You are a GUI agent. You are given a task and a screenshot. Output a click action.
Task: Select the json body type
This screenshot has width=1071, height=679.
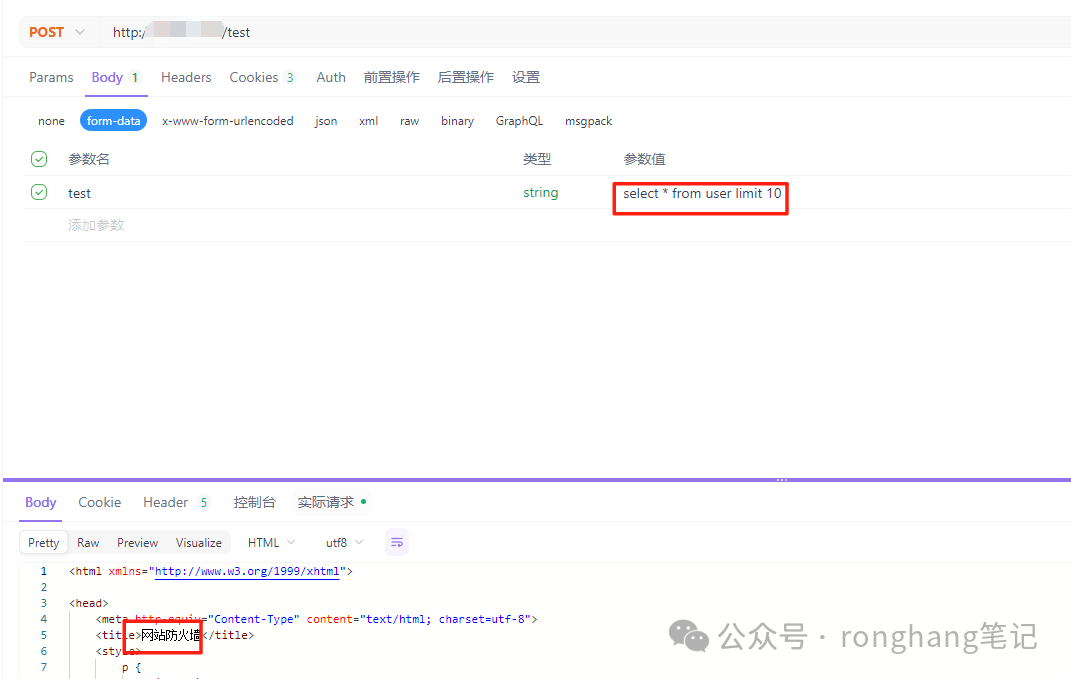click(x=326, y=121)
